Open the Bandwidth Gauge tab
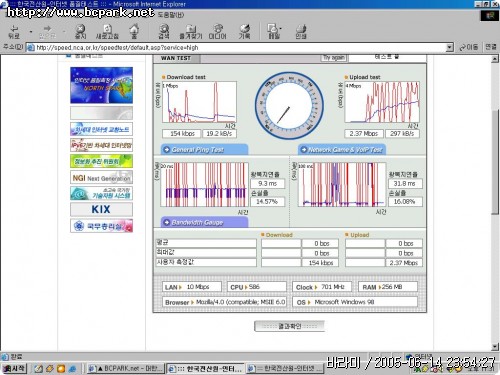The height and width of the screenshot is (375, 500). pos(204,222)
